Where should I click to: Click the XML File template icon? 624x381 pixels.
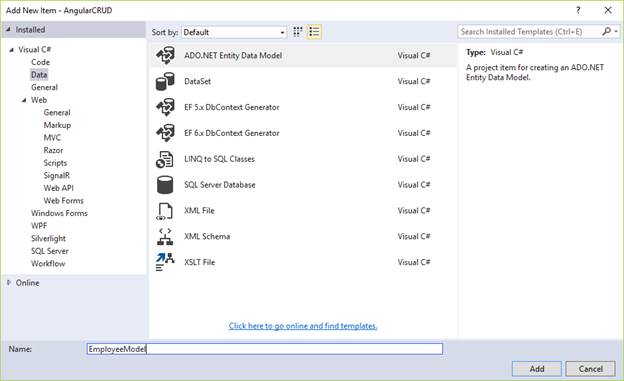tap(165, 211)
